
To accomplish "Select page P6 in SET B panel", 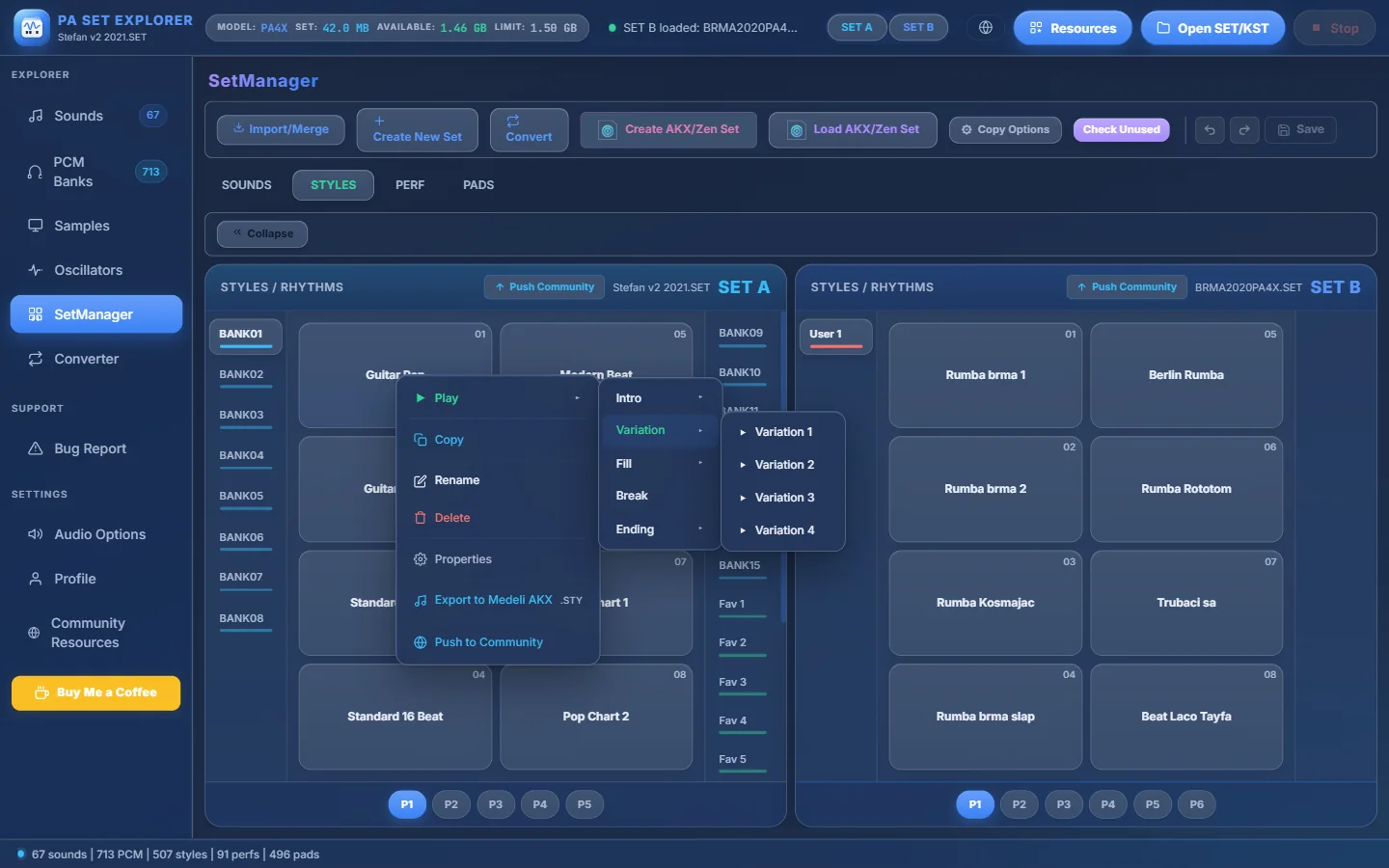I will click(x=1197, y=804).
